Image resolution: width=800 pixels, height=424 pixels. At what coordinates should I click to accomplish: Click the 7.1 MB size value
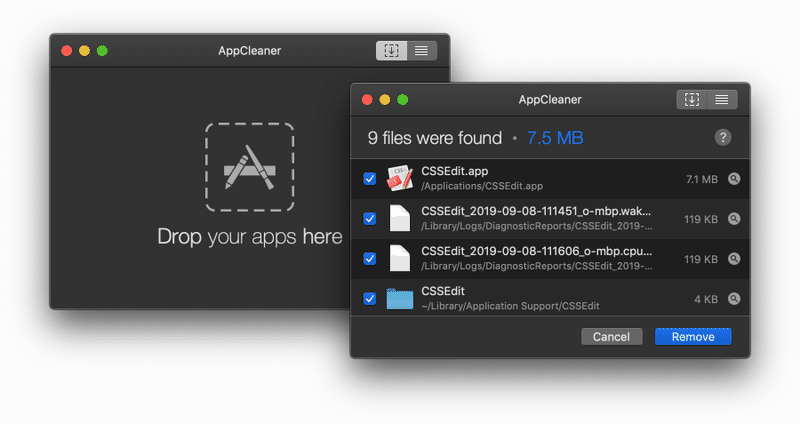702,179
